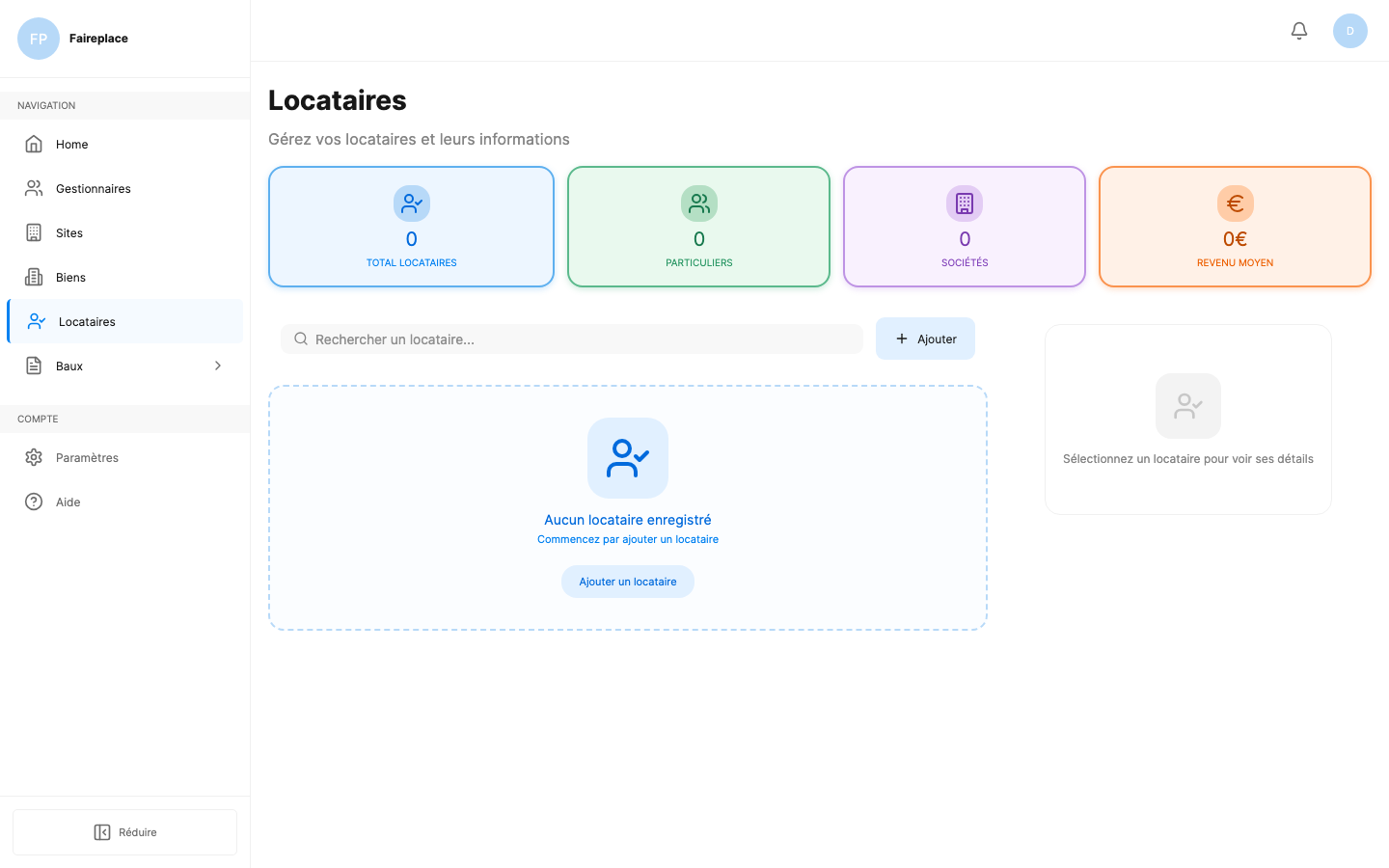Open the Aide help icon
Screen dimensions: 1389x868
pyautogui.click(x=36, y=502)
